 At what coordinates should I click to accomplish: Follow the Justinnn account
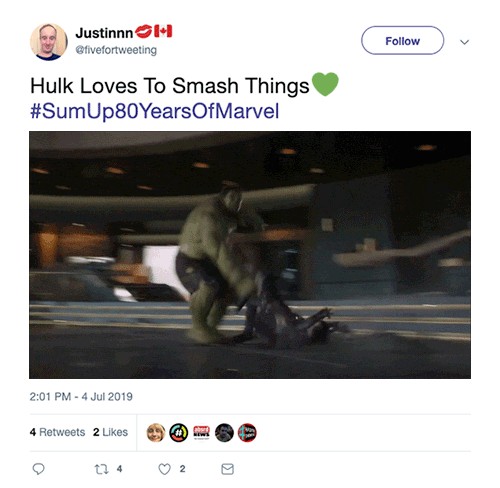coord(402,41)
